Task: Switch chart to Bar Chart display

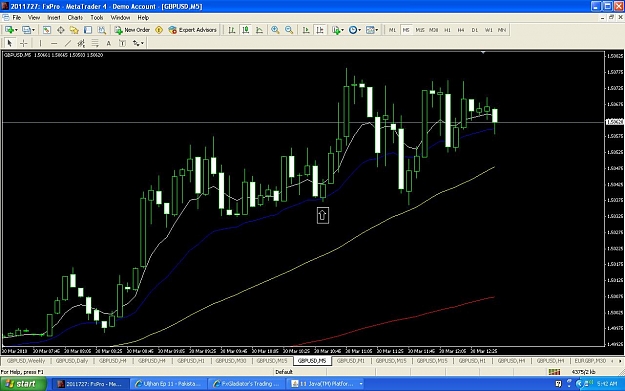Action: tap(232, 30)
